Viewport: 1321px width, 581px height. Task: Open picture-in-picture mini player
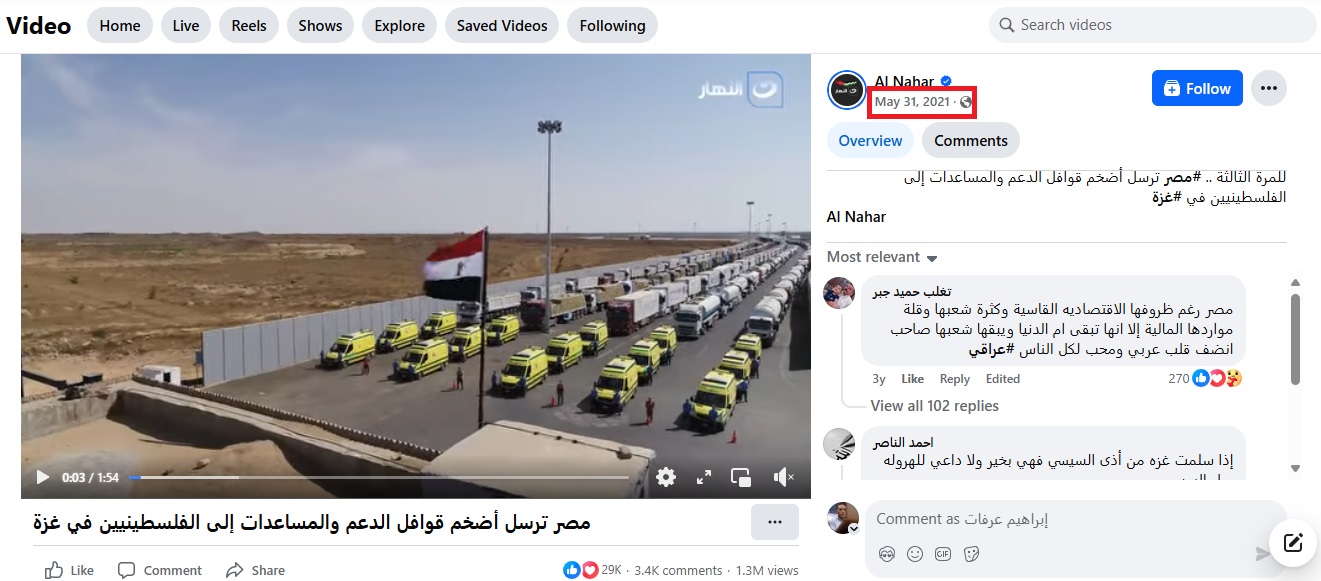741,478
